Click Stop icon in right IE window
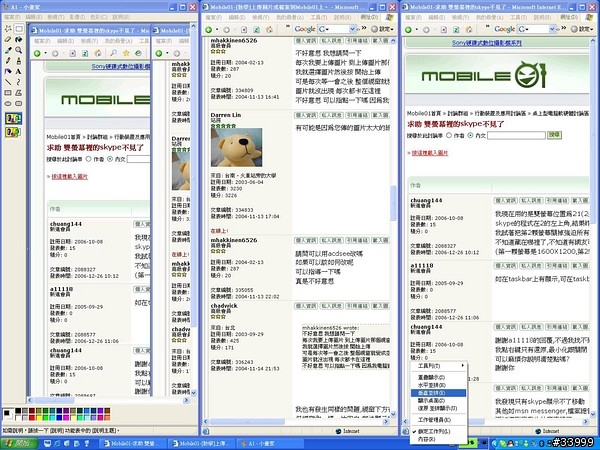Image resolution: width=600 pixels, height=450 pixels. point(443,30)
